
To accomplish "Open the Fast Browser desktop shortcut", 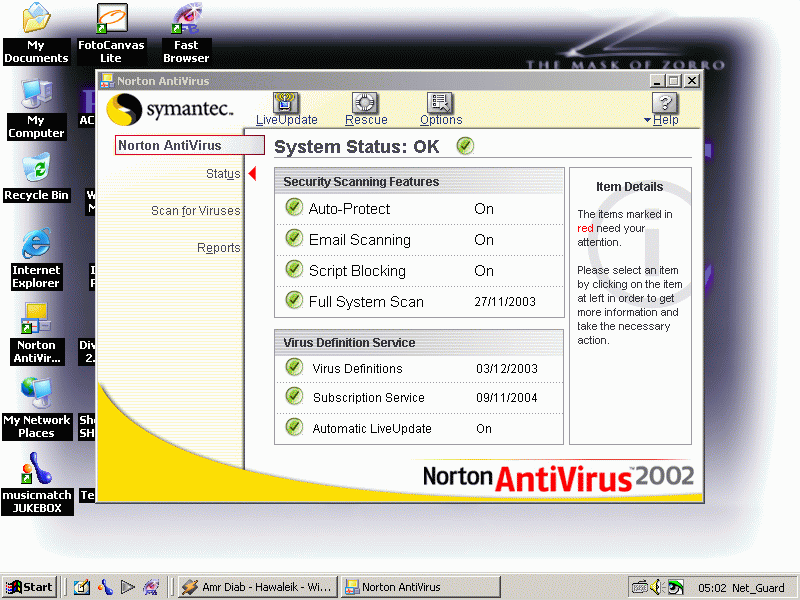I will pyautogui.click(x=186, y=34).
